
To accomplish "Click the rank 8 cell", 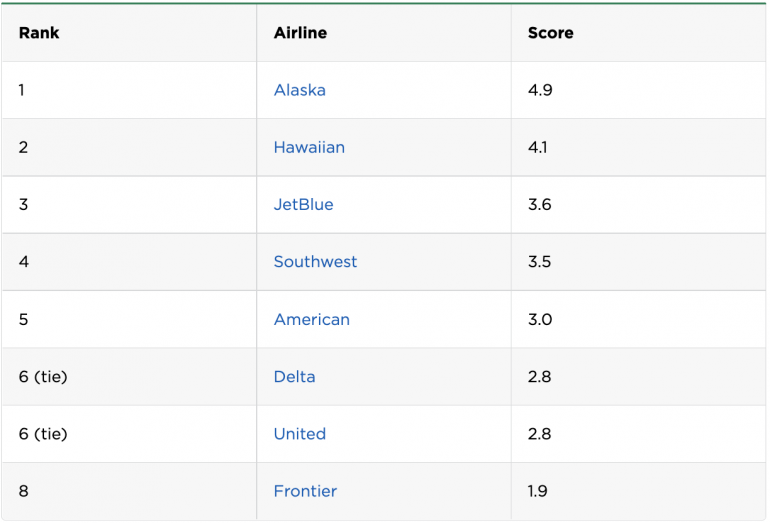I will coord(23,491).
